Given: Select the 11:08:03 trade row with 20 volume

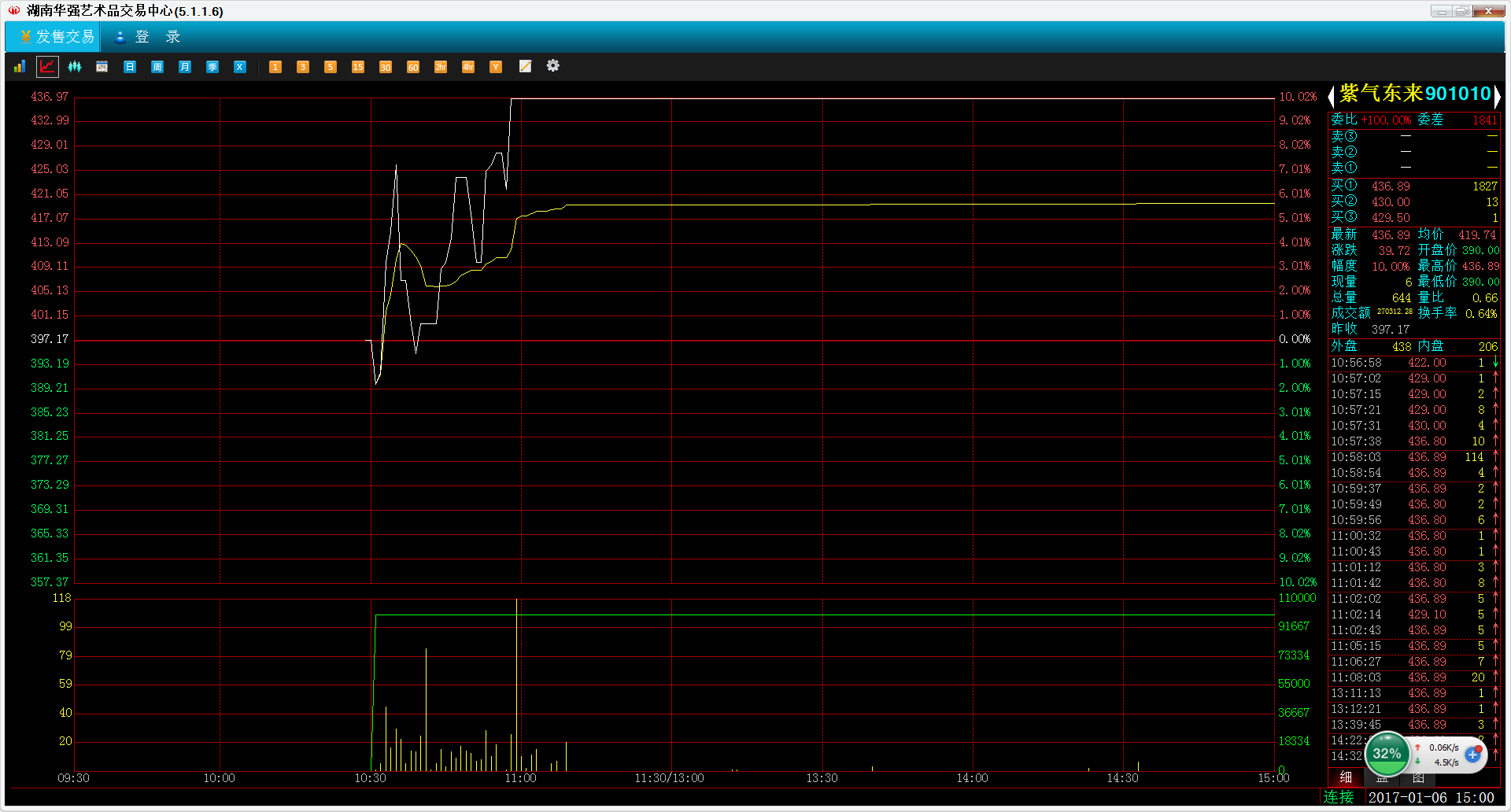Looking at the screenshot, I should pyautogui.click(x=1414, y=677).
